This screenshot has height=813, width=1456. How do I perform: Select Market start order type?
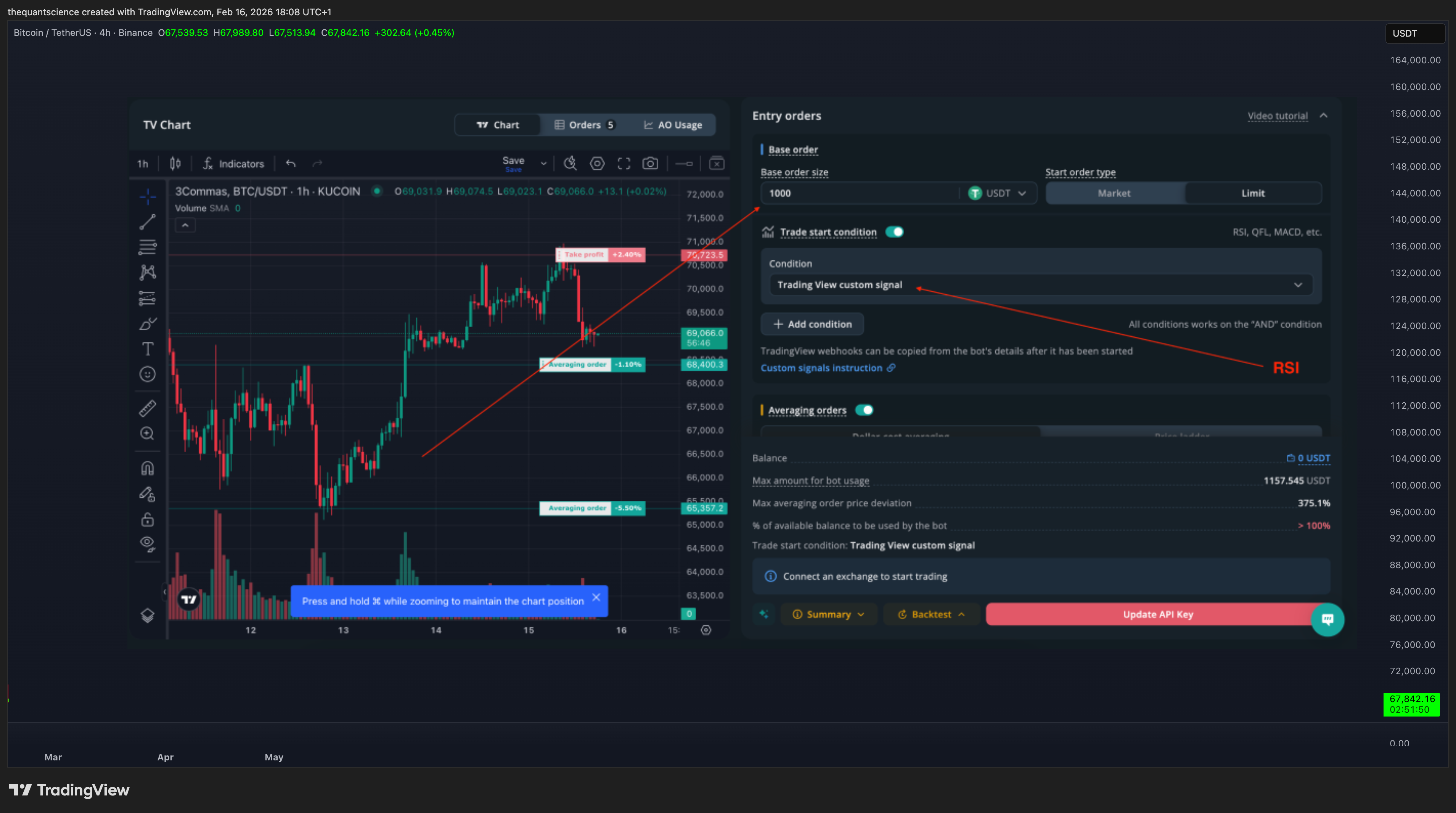pos(1114,193)
